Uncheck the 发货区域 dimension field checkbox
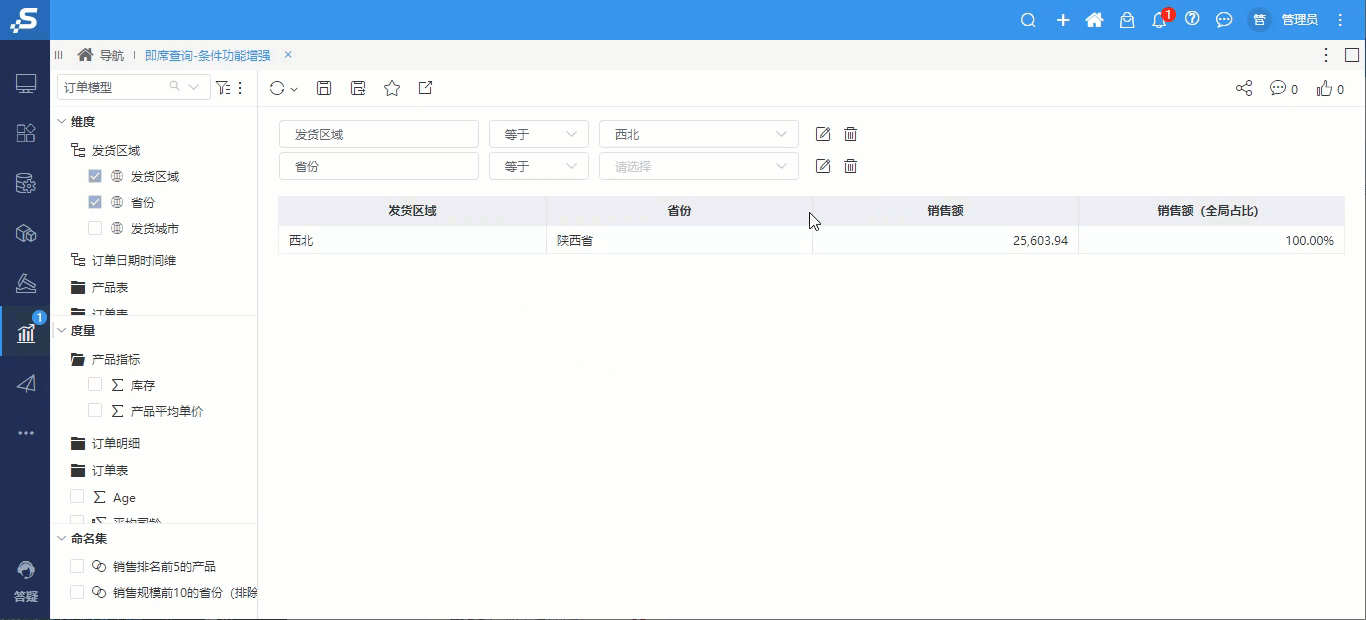This screenshot has width=1366, height=620. [95, 176]
